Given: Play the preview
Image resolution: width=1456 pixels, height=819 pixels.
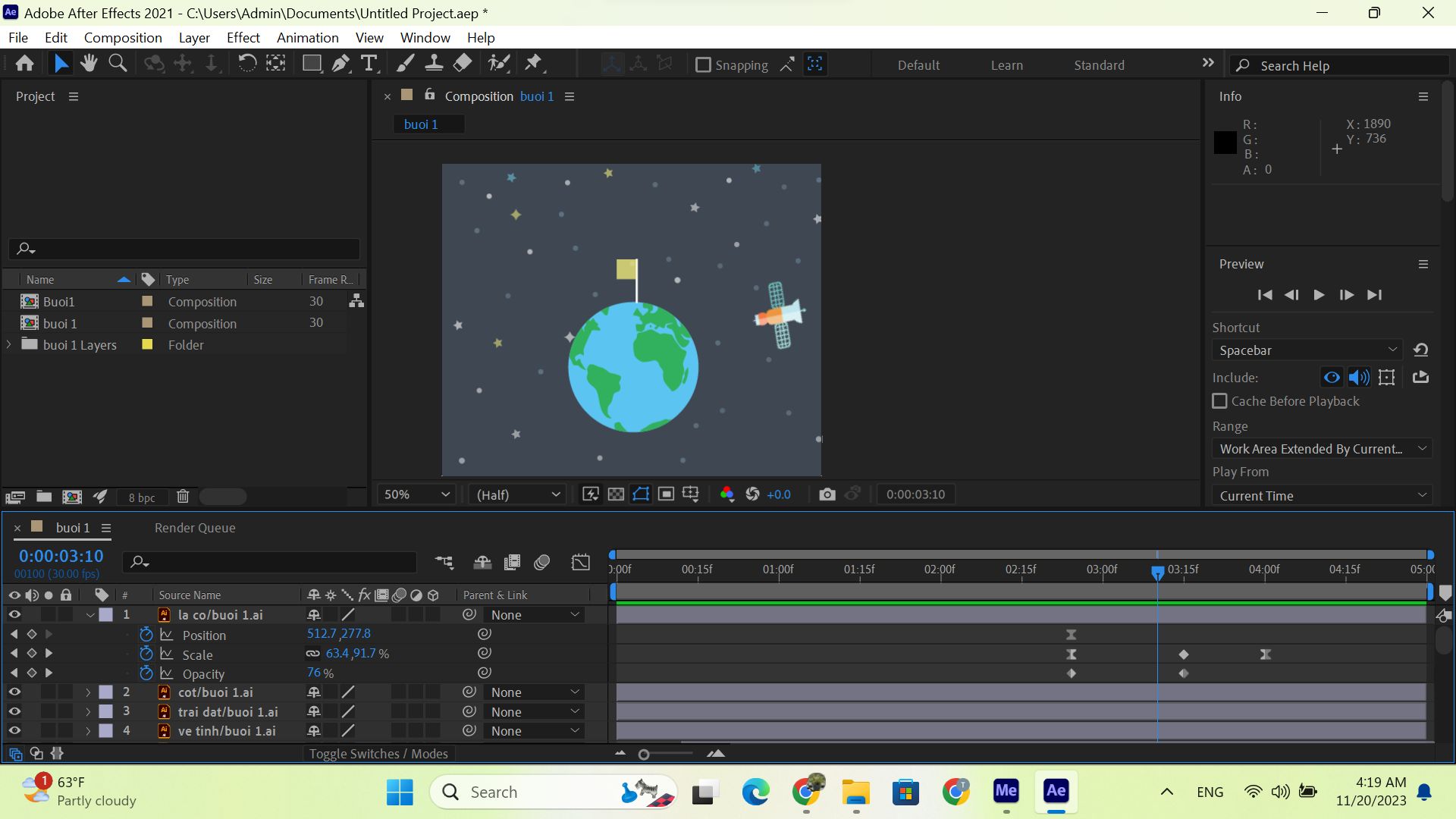Looking at the screenshot, I should point(1319,295).
